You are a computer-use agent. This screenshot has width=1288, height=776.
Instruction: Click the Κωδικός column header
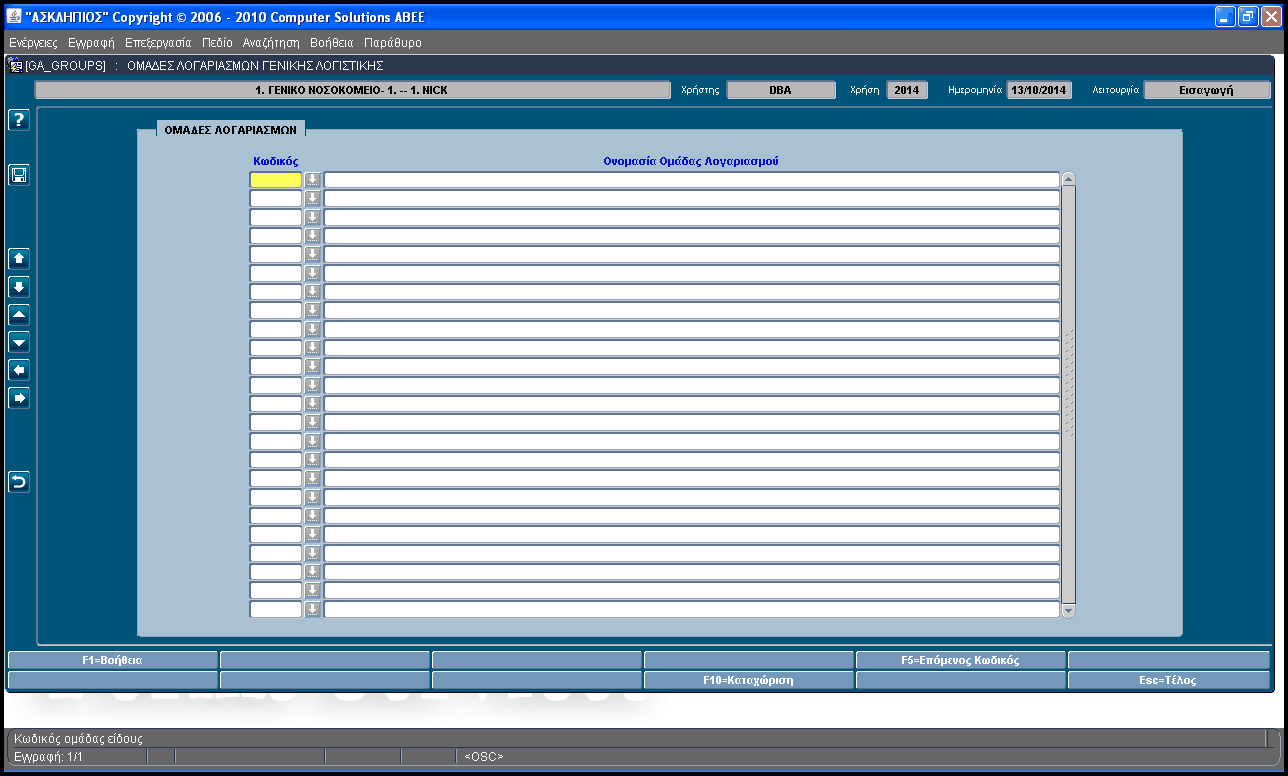(x=276, y=161)
